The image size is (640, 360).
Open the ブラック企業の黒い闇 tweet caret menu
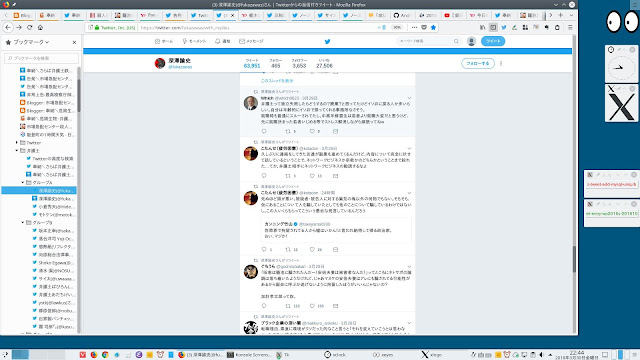click(x=409, y=323)
